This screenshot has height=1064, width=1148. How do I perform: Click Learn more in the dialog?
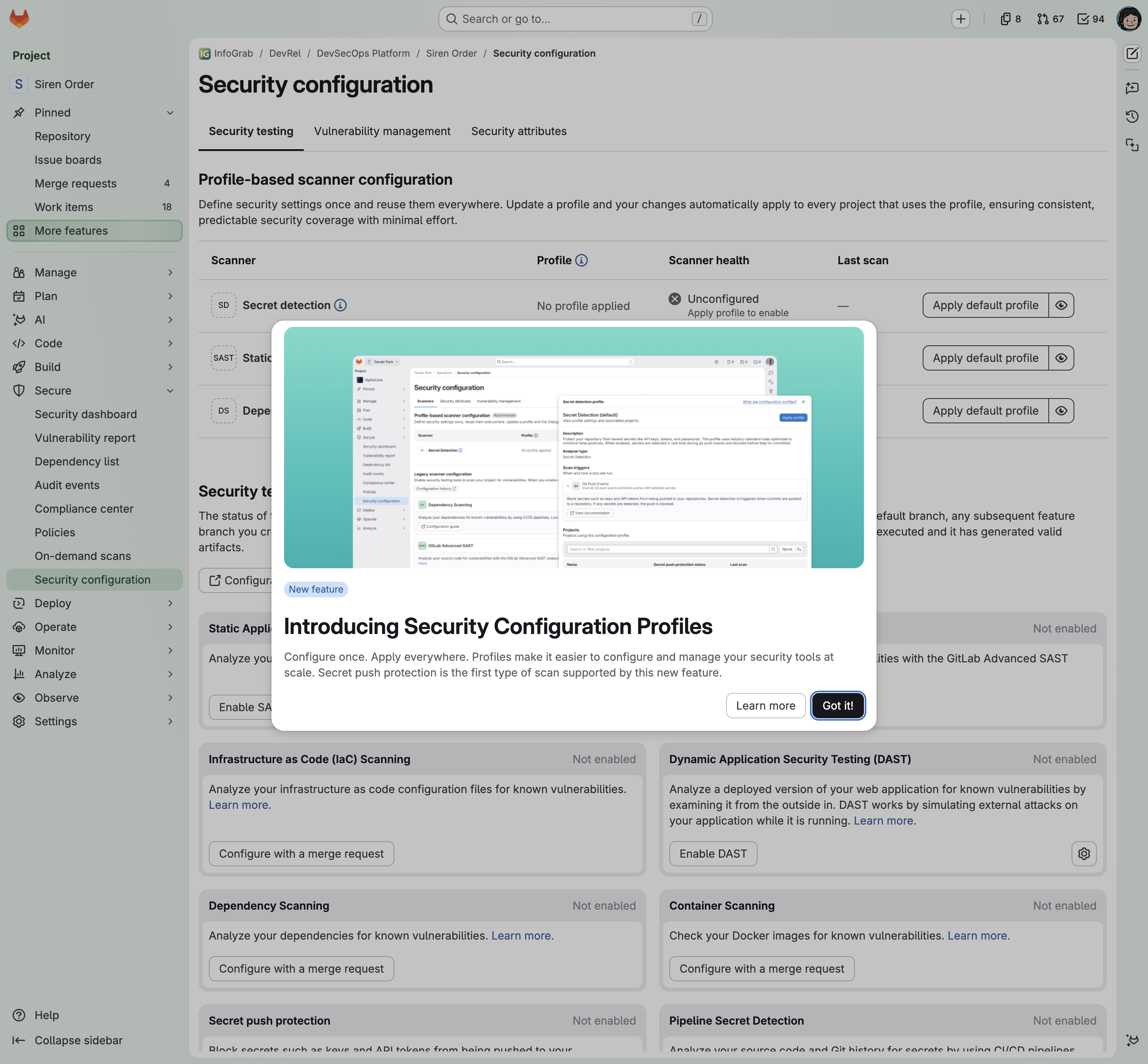(765, 705)
